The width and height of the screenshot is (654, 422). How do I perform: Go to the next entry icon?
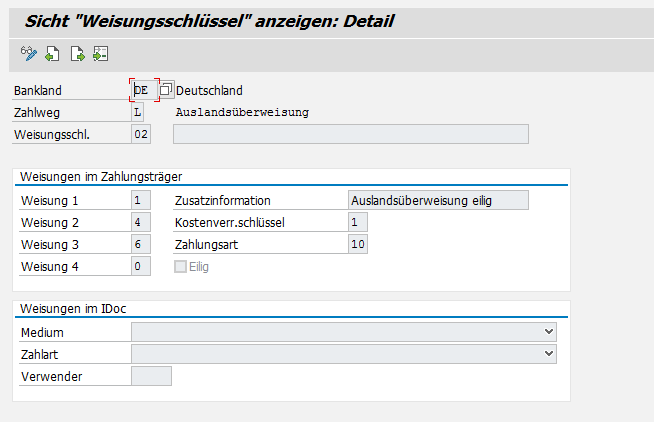pos(77,53)
